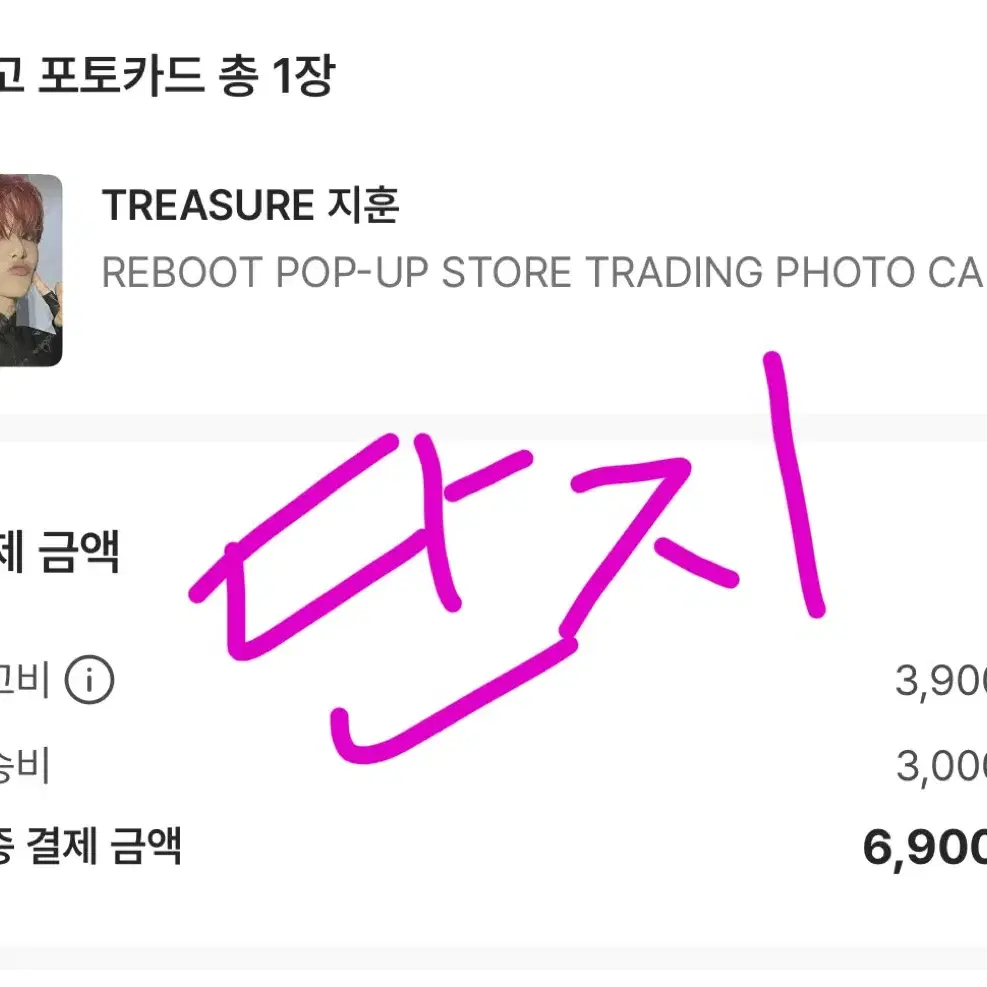Open the 지훈 photocard thumbnail
Screen dimensions: 987x987
click(x=30, y=270)
